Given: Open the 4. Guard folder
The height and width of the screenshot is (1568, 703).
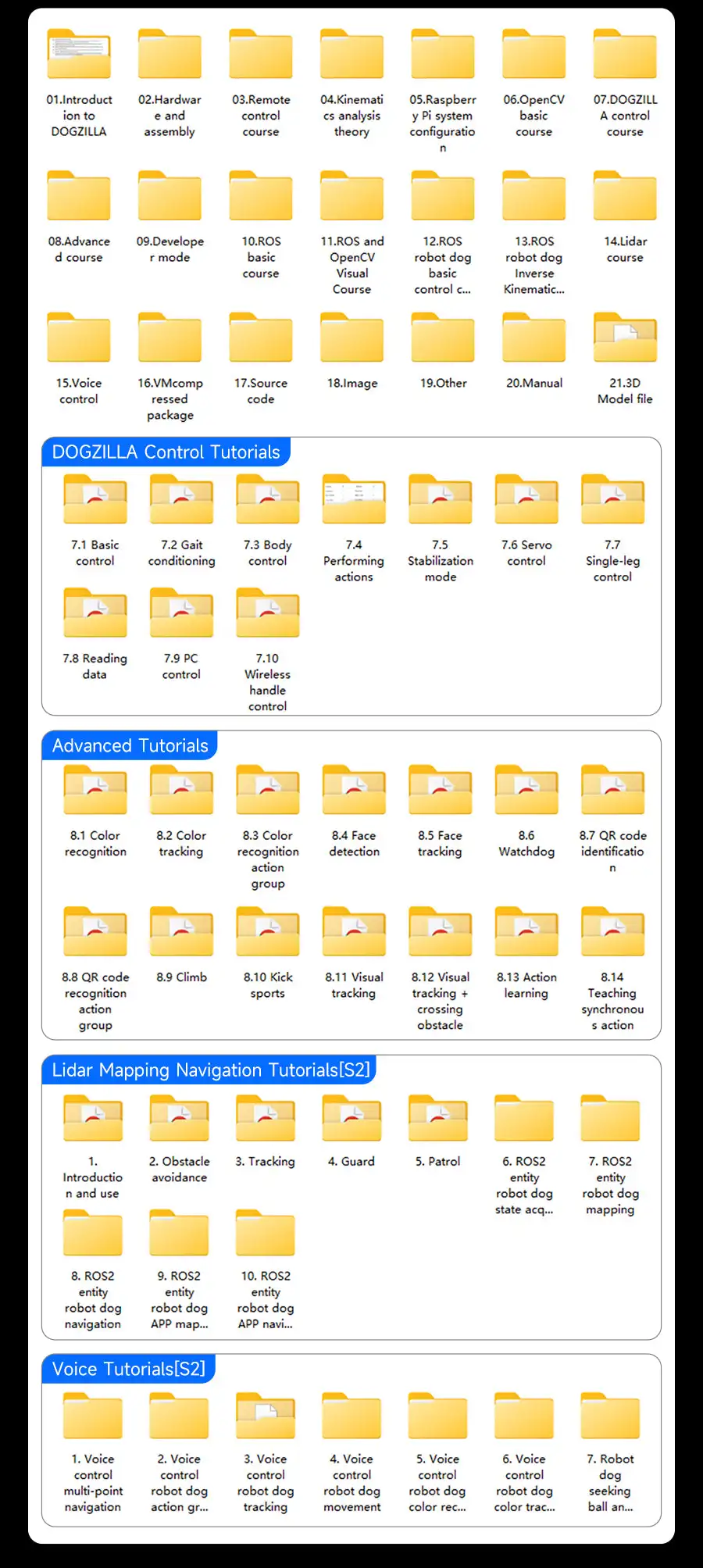Looking at the screenshot, I should pyautogui.click(x=351, y=1118).
